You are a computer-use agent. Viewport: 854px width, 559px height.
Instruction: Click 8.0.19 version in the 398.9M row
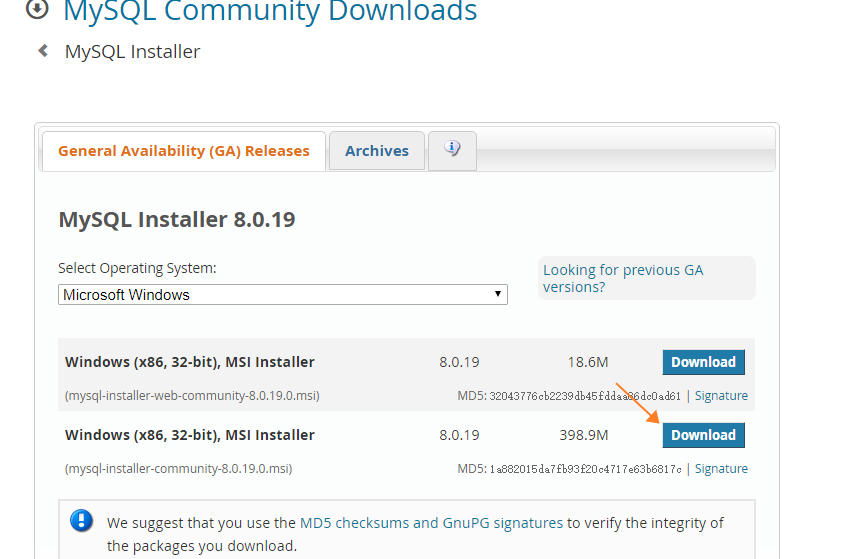(459, 435)
